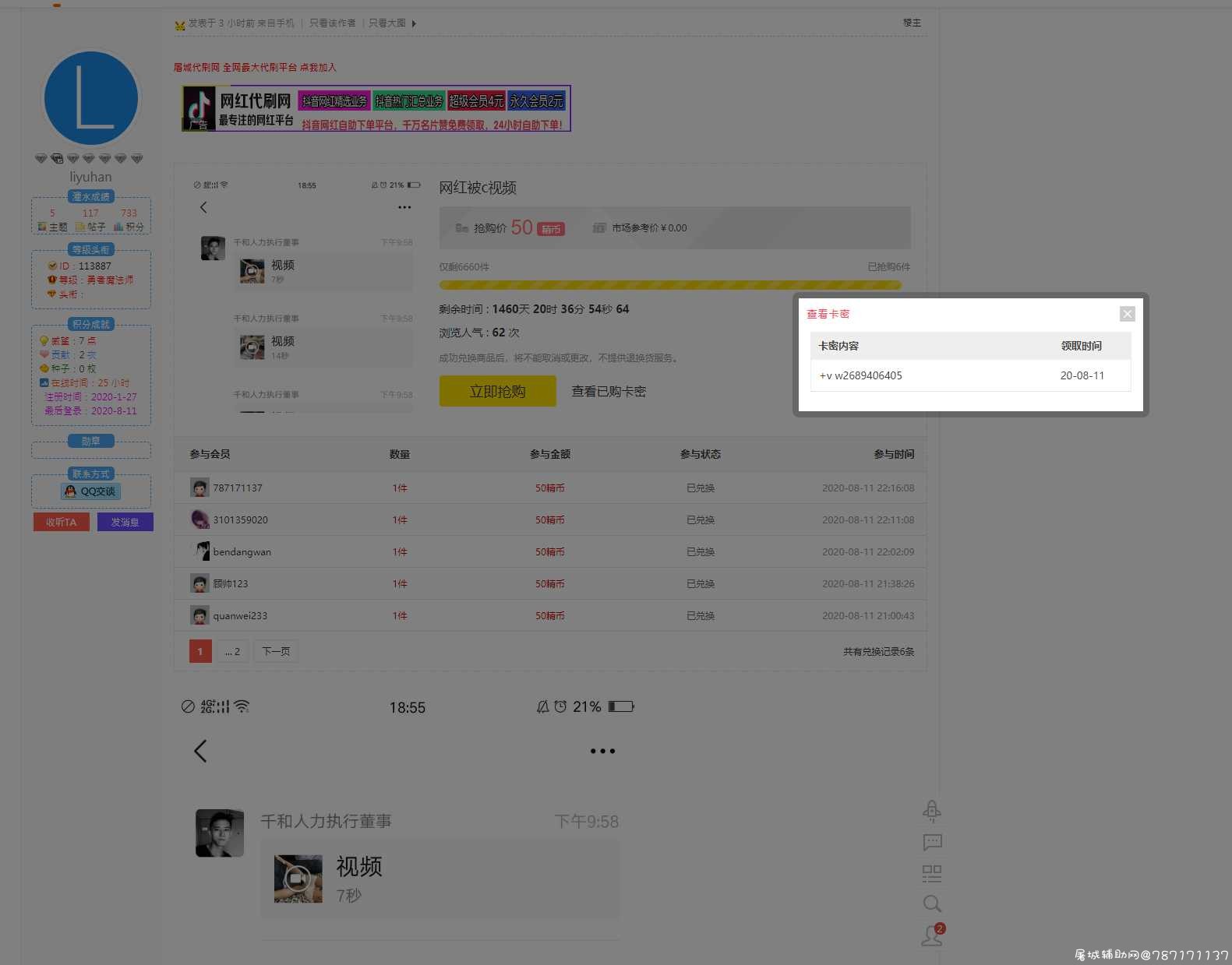This screenshot has width=1232, height=965.
Task: Click the 参与时间 column header
Action: pyautogui.click(x=894, y=454)
